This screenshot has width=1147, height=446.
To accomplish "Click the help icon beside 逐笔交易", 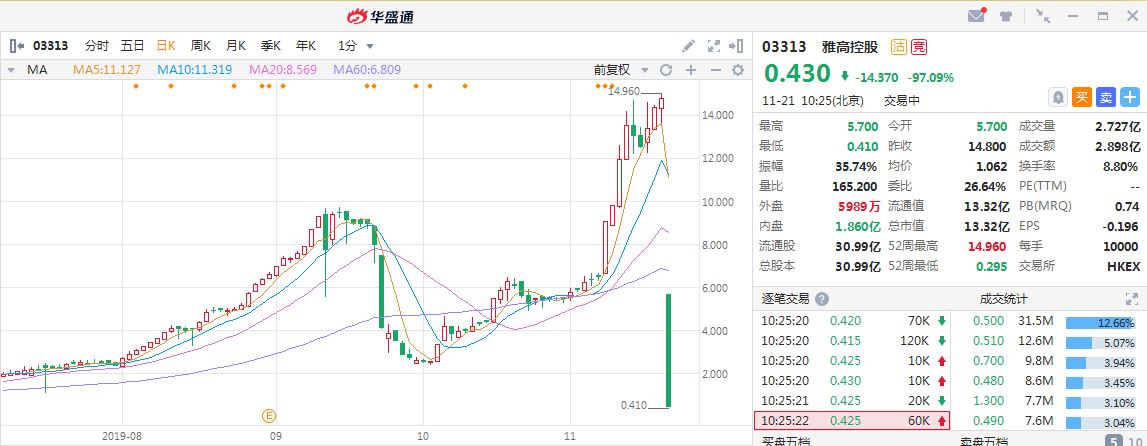I will [822, 299].
